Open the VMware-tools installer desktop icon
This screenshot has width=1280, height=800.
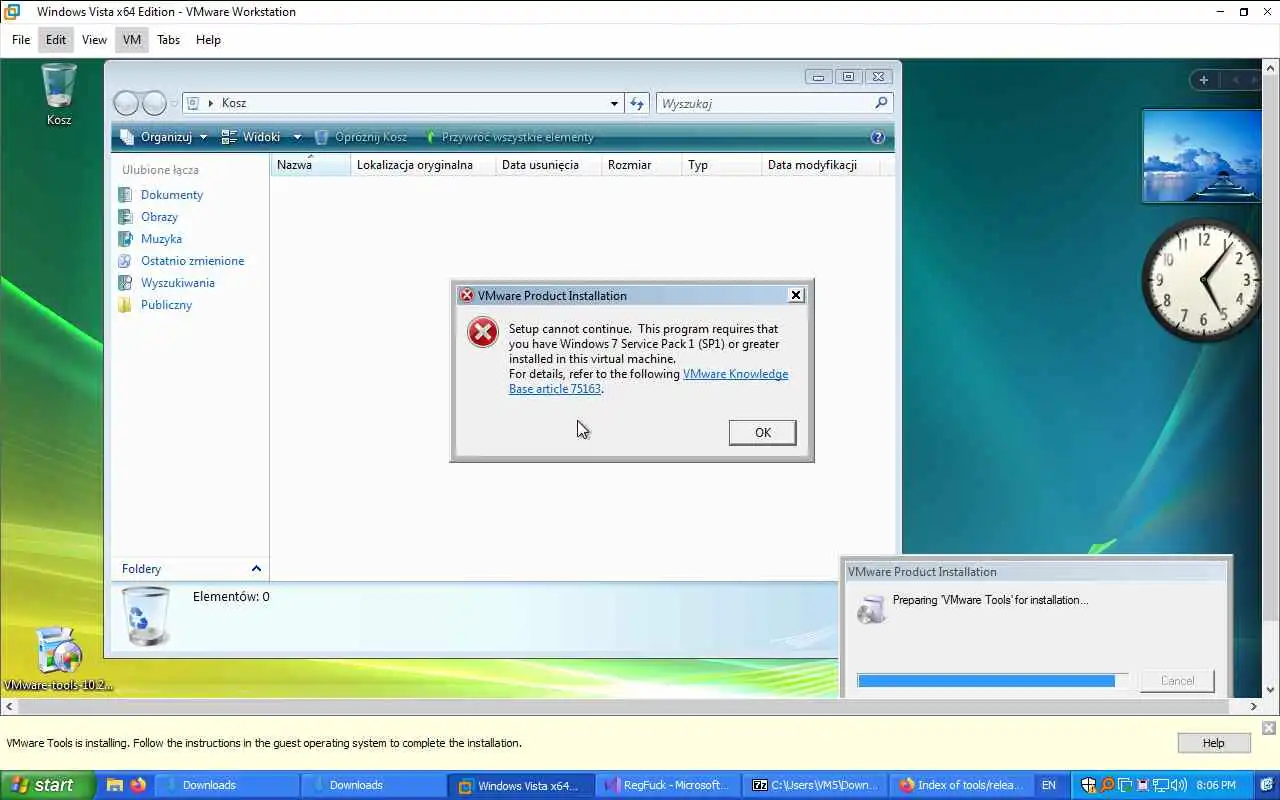coord(58,659)
